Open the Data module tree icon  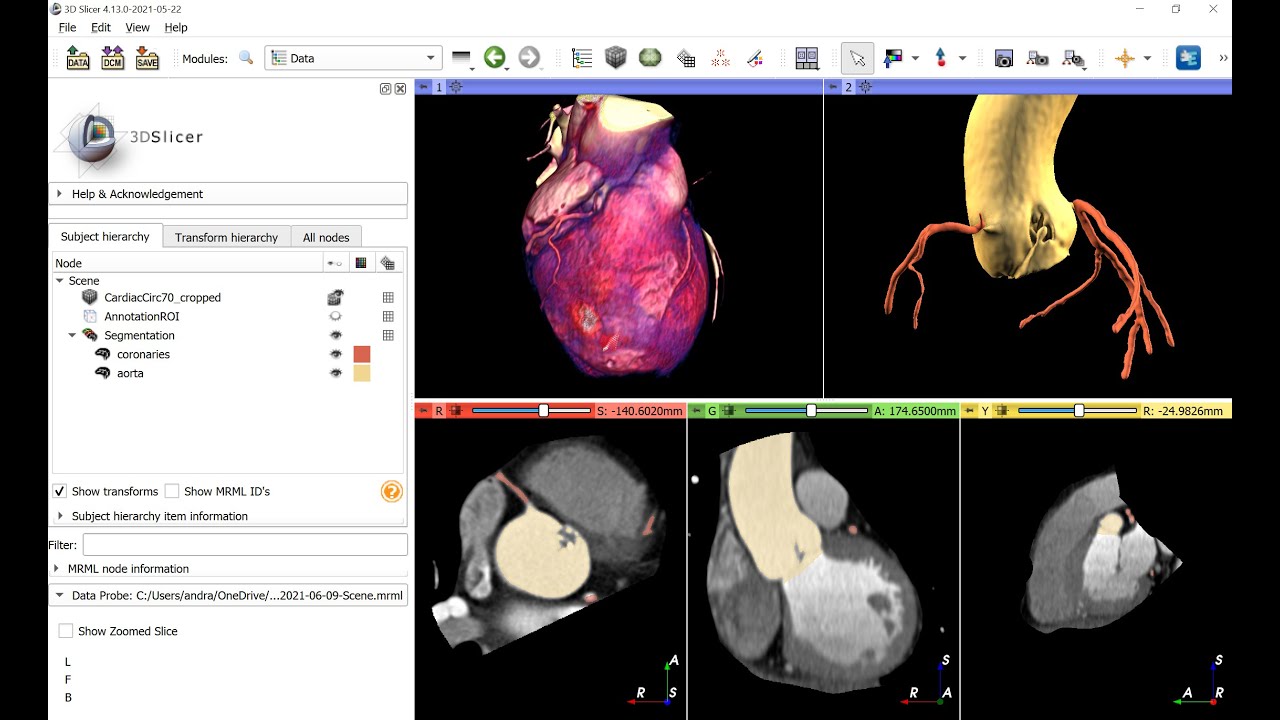[582, 58]
